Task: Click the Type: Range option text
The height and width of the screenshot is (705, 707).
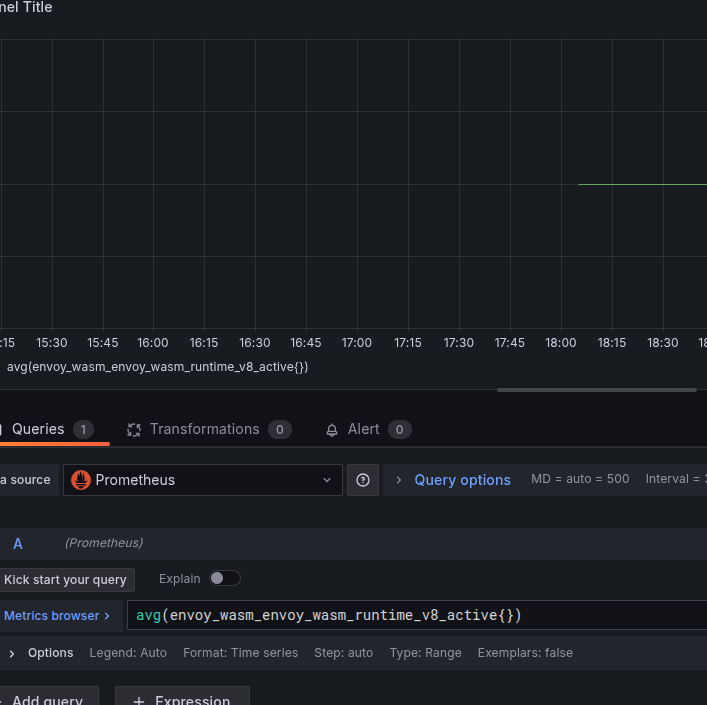Action: [426, 653]
